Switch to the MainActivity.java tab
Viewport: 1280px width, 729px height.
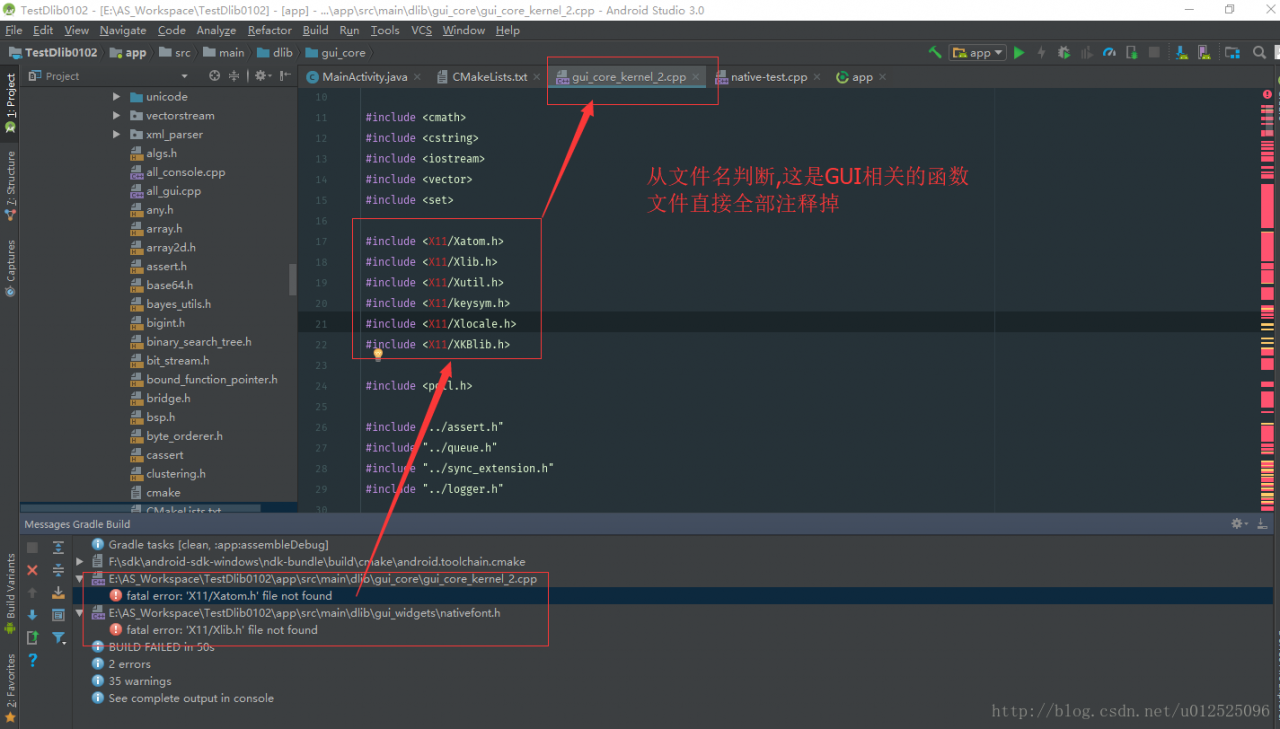click(364, 77)
